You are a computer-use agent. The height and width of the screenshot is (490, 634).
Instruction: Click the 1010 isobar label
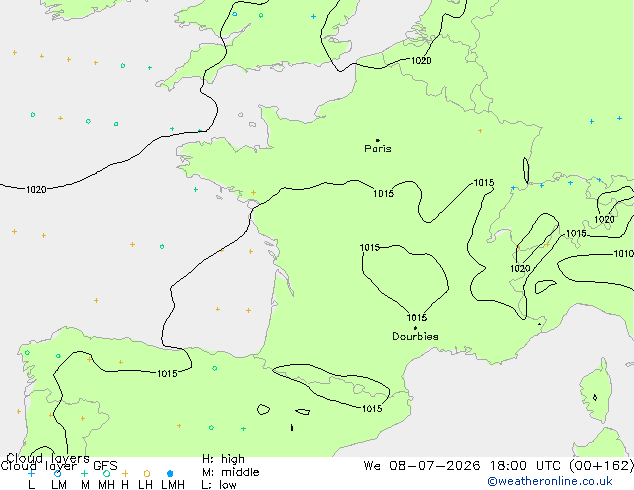tap(623, 253)
